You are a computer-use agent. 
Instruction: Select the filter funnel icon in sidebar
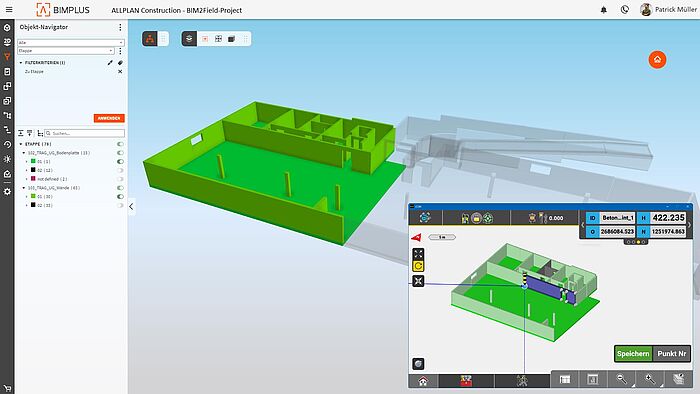point(7,57)
